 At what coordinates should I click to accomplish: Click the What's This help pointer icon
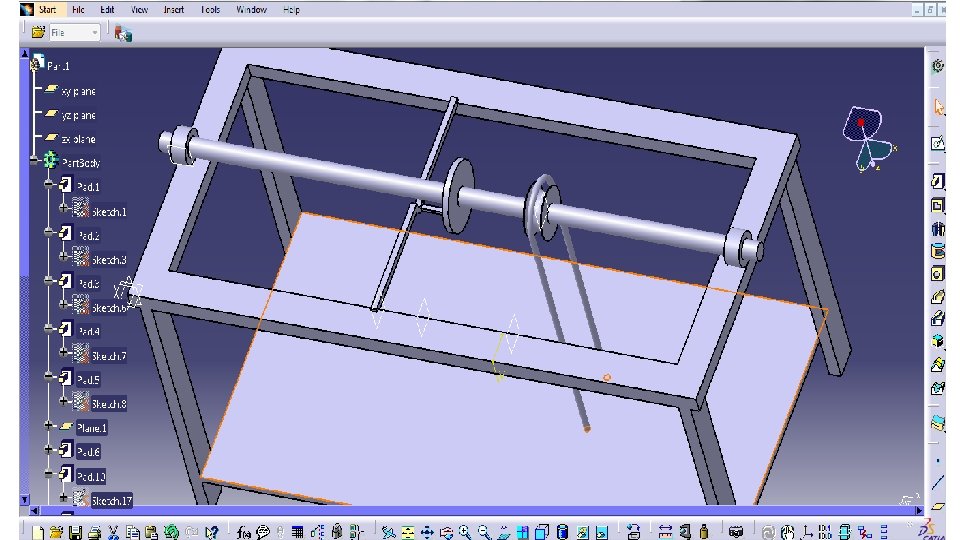coord(211,533)
